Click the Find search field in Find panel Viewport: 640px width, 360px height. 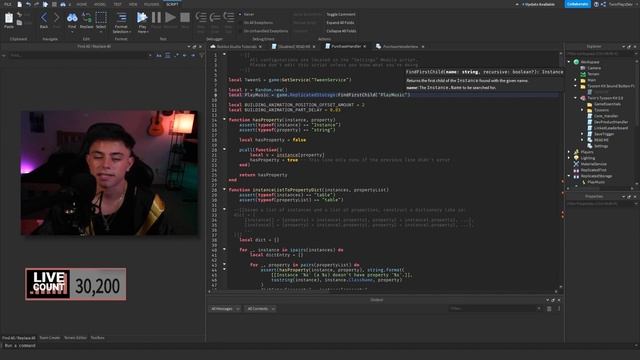click(79, 56)
